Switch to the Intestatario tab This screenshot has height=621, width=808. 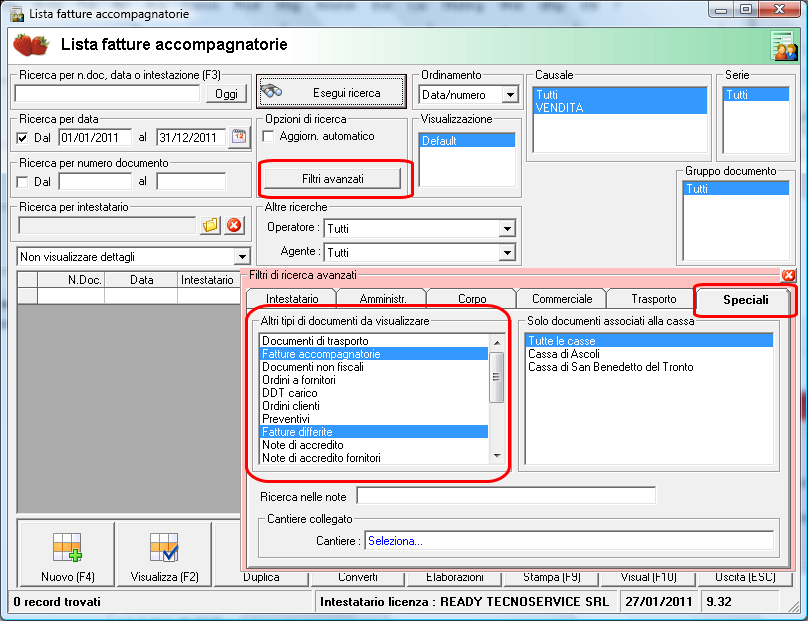coord(292,299)
